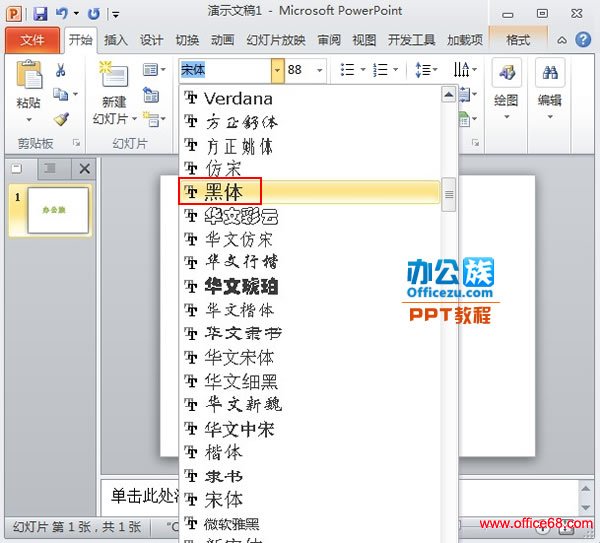This screenshot has height=543, width=600.
Task: Click the font list scrollbar thumb
Action: [x=448, y=194]
